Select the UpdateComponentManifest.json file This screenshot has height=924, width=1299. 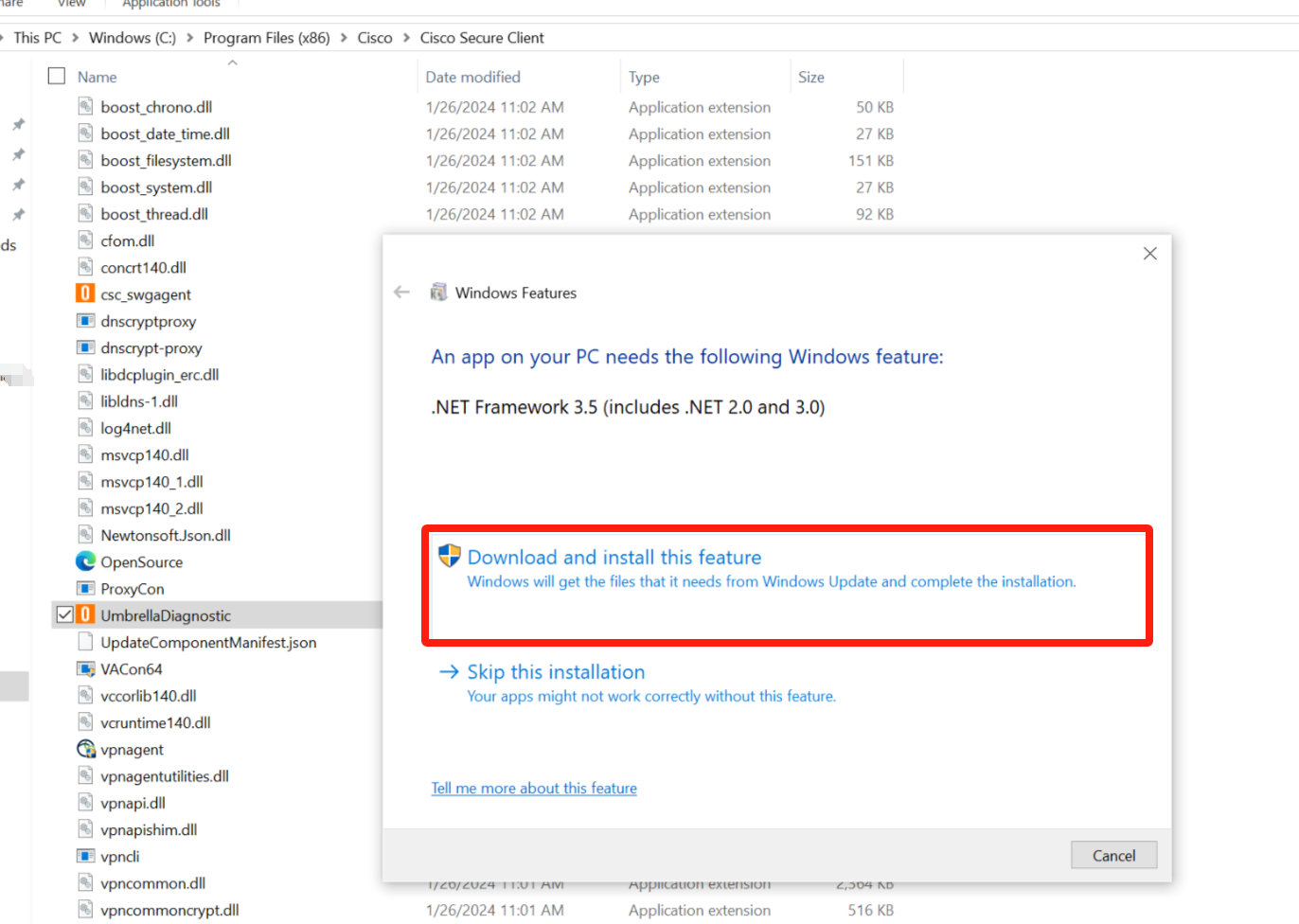click(208, 642)
